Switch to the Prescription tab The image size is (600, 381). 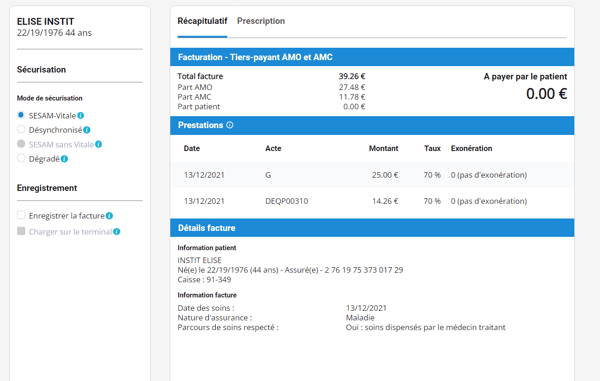click(261, 21)
